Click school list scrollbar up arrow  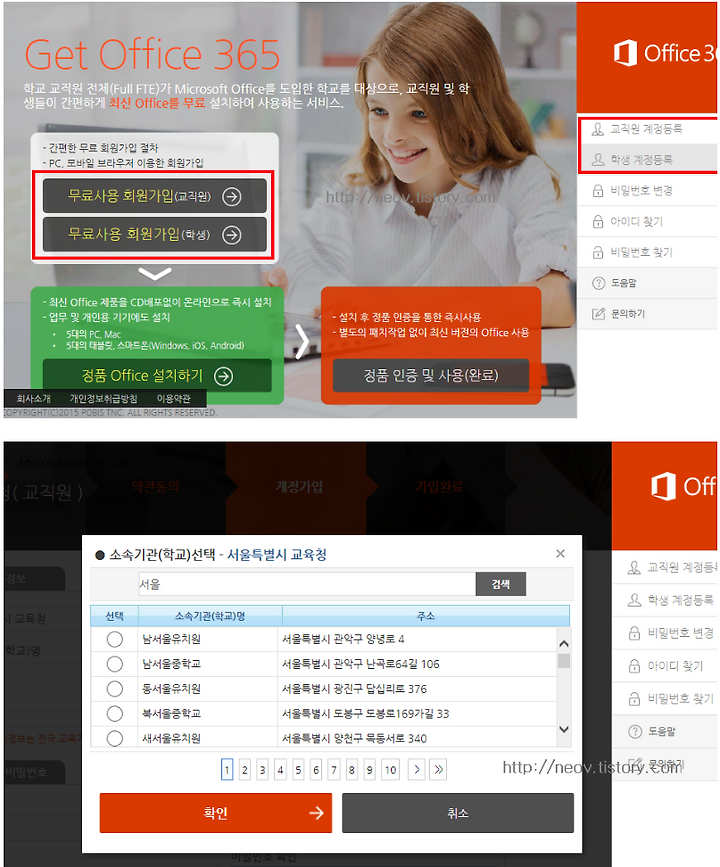tap(564, 644)
